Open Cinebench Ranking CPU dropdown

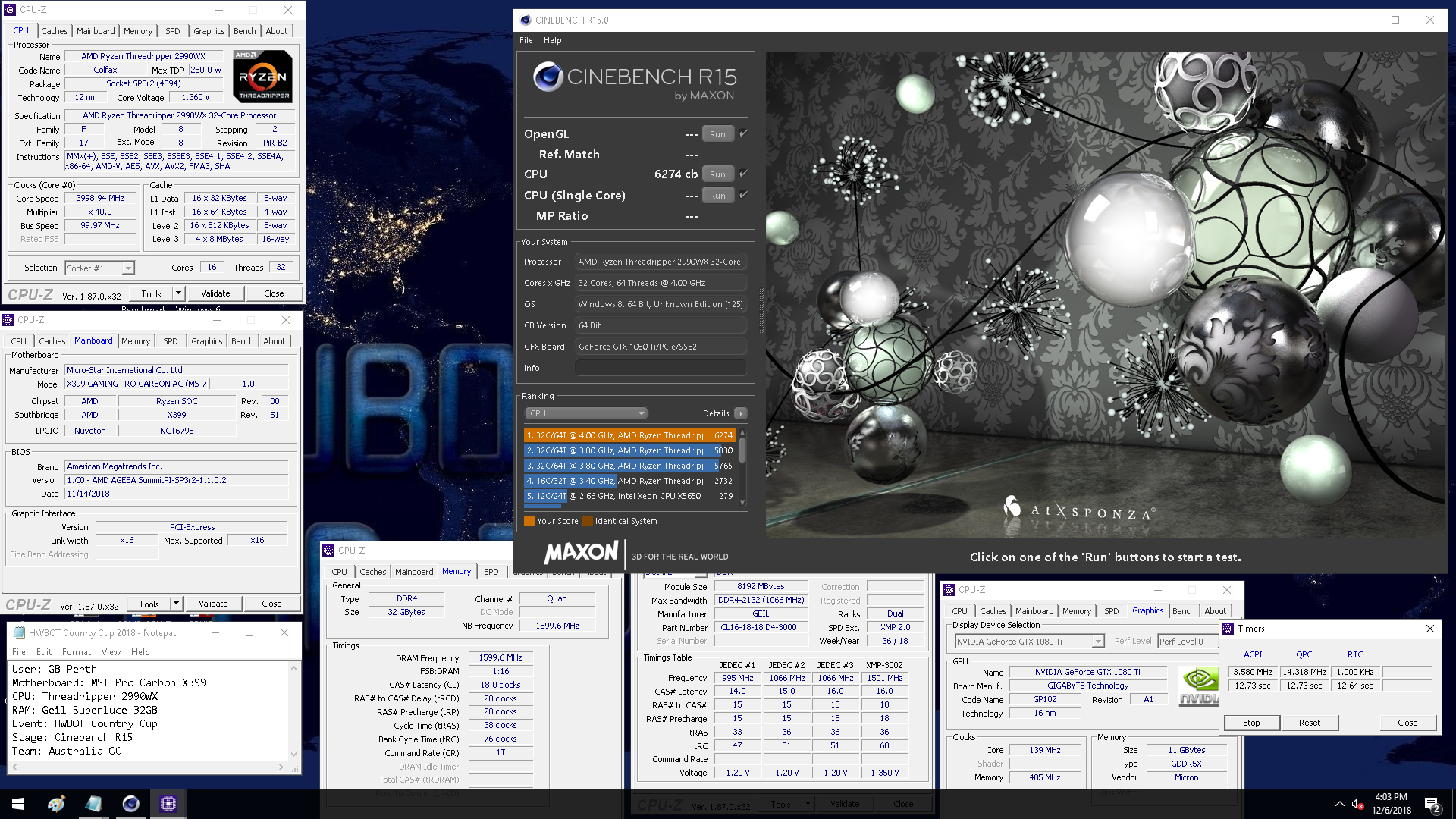pos(586,413)
